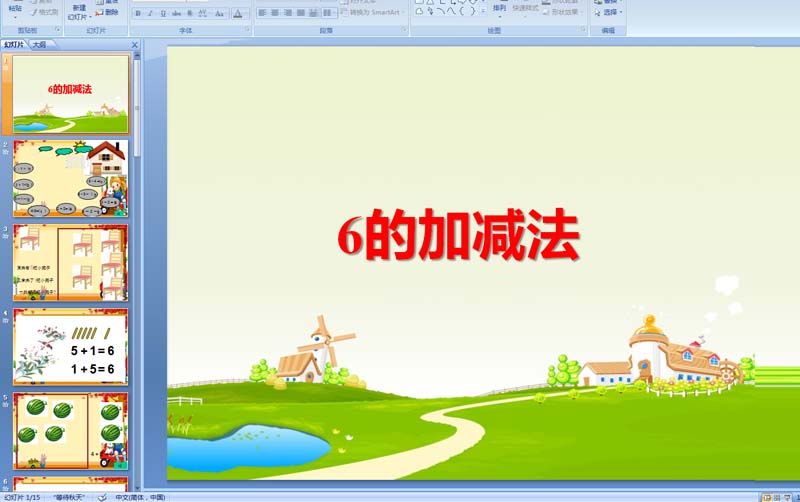
Task: Open the columns button in the paragraph group
Action: click(328, 12)
